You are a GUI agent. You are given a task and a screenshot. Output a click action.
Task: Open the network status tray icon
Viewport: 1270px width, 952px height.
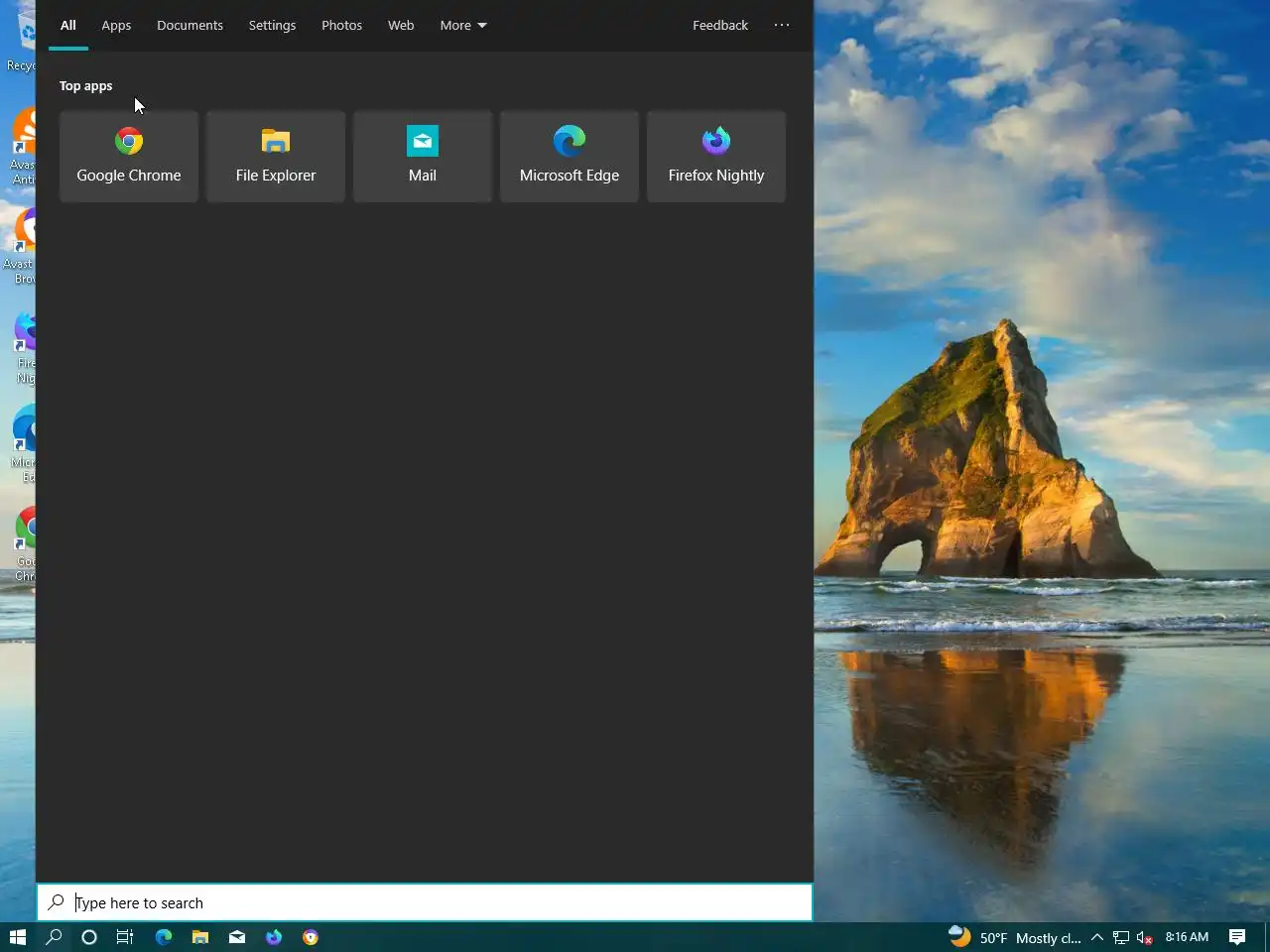pyautogui.click(x=1121, y=937)
